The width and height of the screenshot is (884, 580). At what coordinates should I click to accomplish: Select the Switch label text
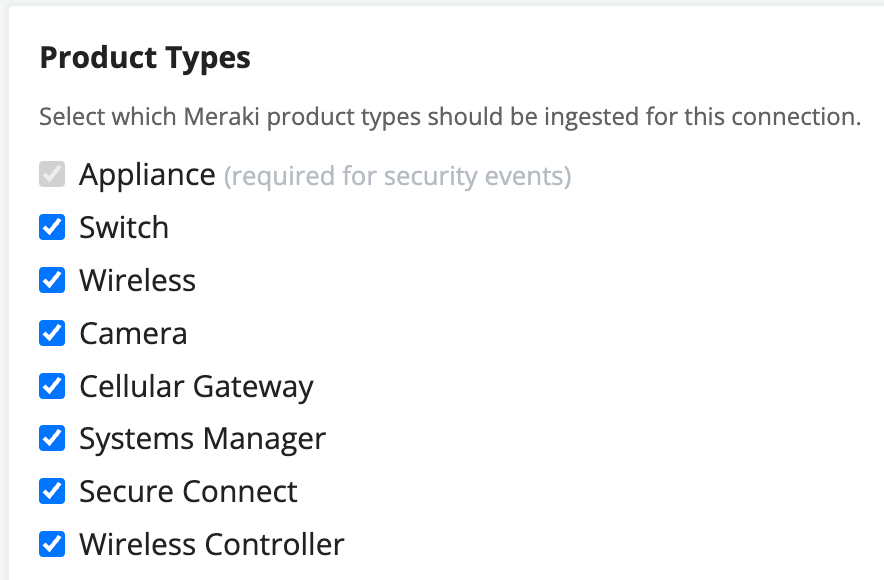pos(124,228)
